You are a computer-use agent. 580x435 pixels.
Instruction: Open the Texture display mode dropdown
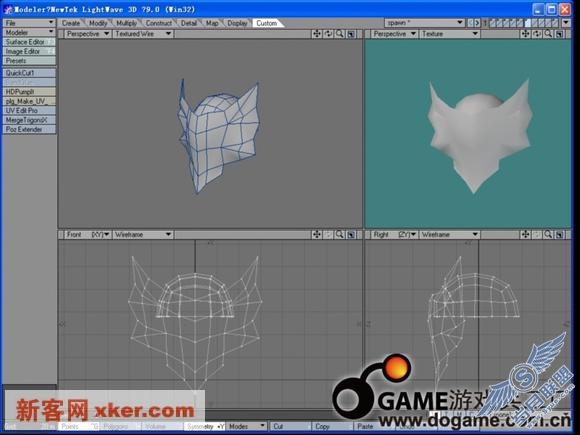tap(450, 34)
